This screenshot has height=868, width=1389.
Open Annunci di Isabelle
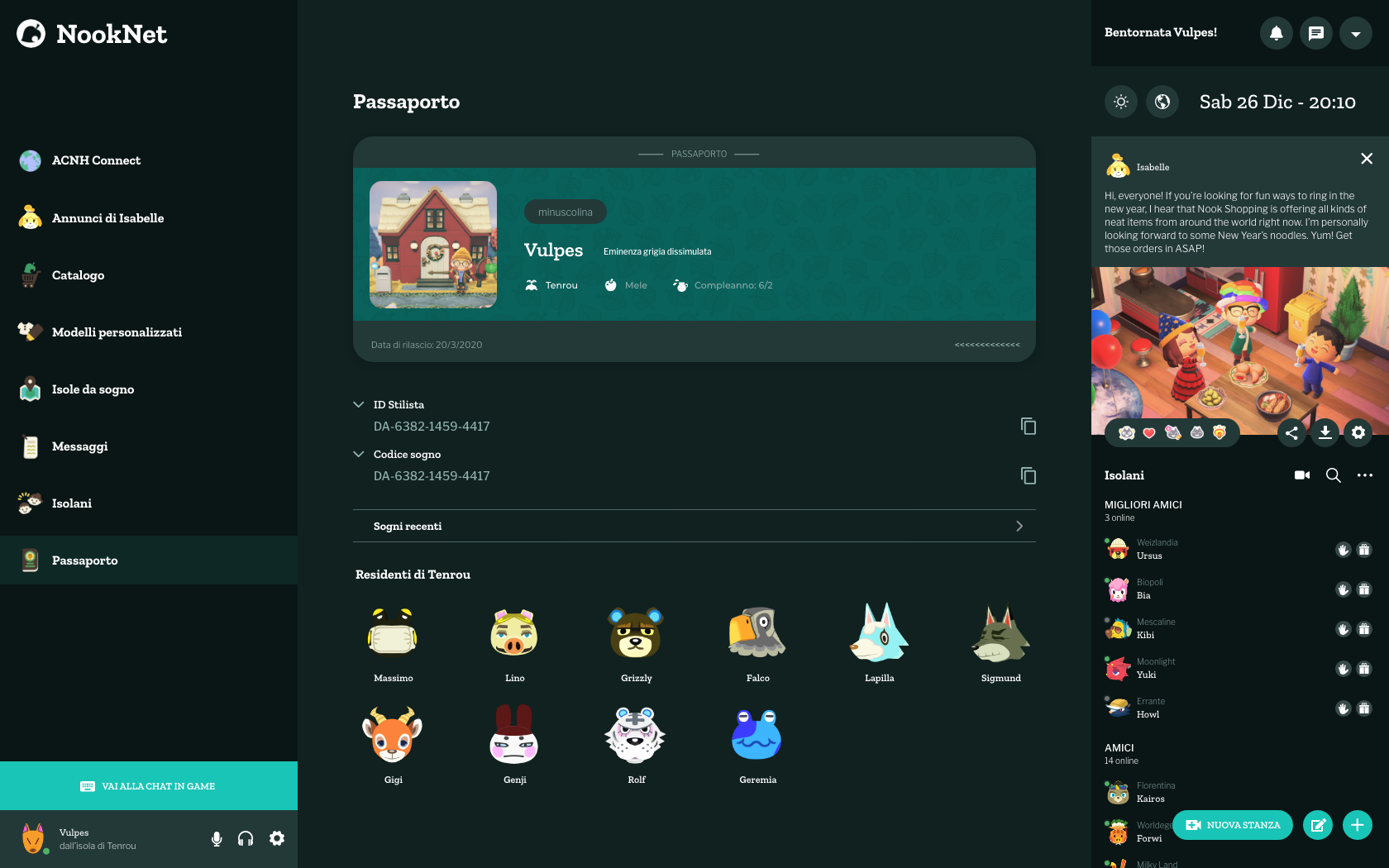[149, 218]
